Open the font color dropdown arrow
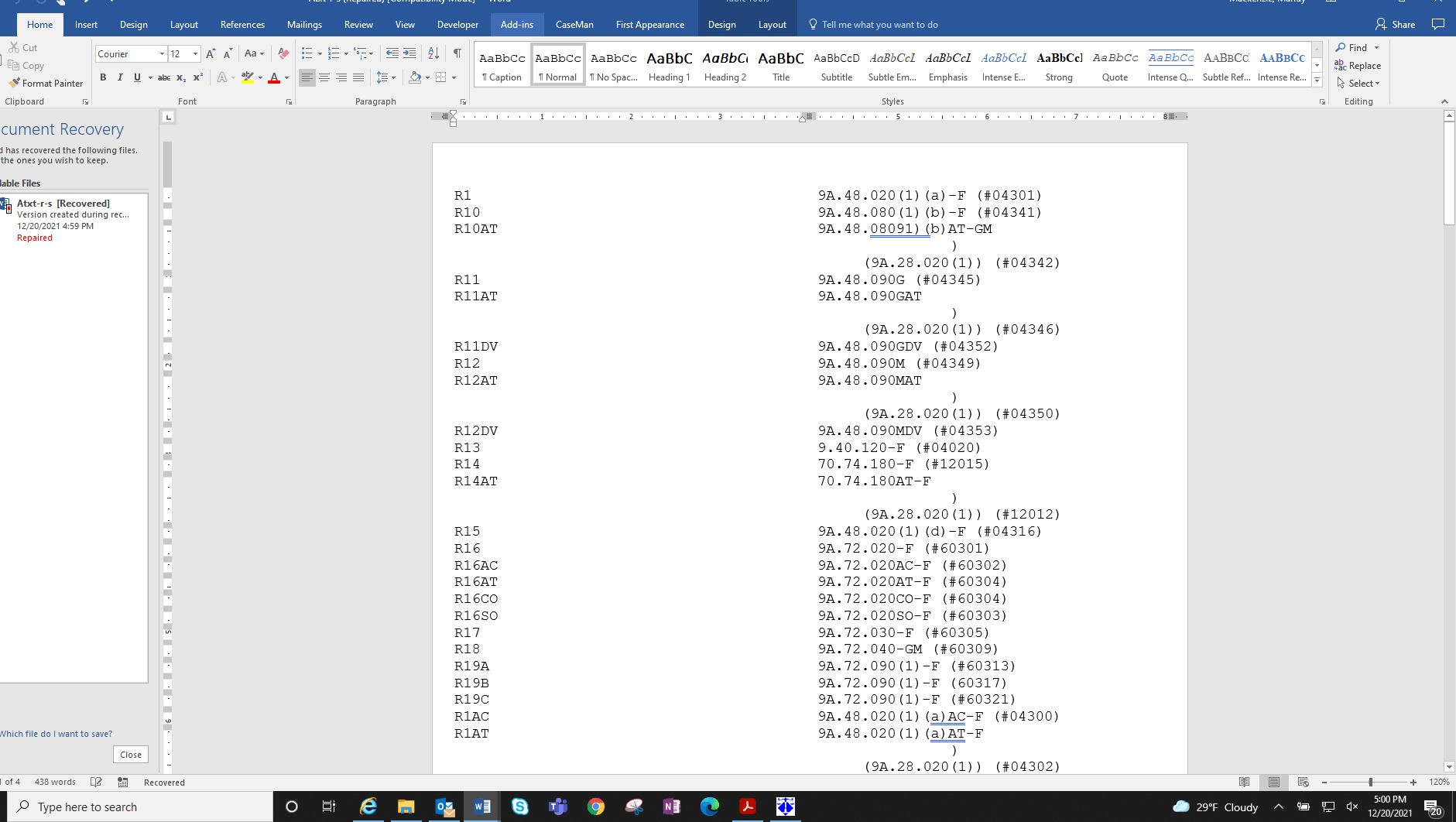This screenshot has width=1456, height=822. point(287,77)
